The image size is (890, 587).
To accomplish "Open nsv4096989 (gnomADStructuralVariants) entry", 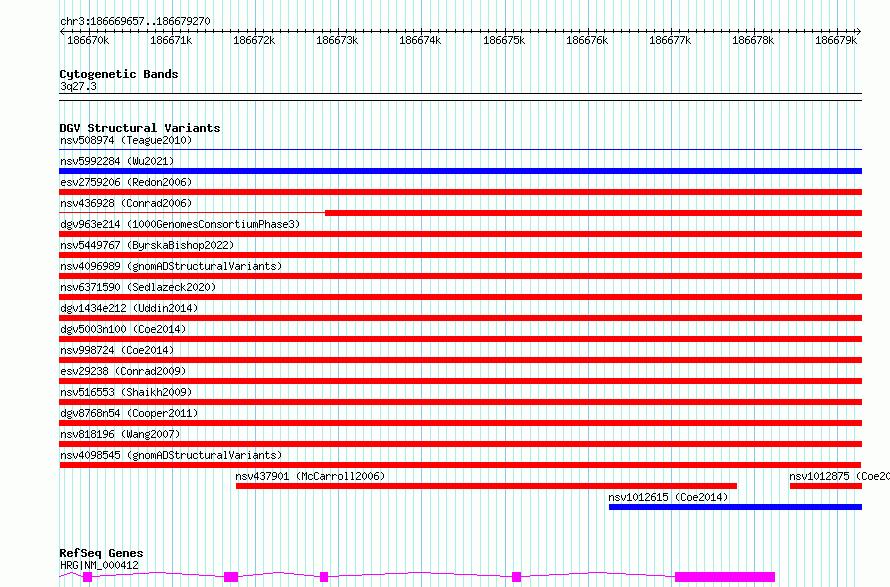I will [171, 266].
